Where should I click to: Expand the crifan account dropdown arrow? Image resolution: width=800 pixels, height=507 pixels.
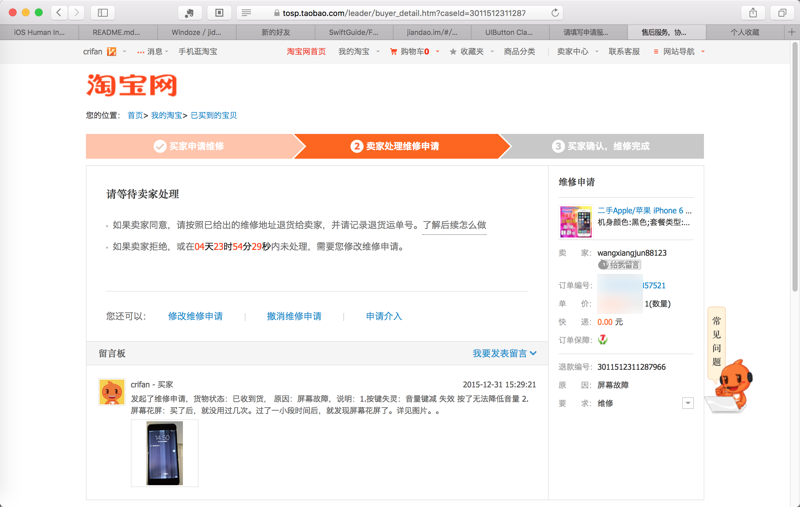coord(124,52)
